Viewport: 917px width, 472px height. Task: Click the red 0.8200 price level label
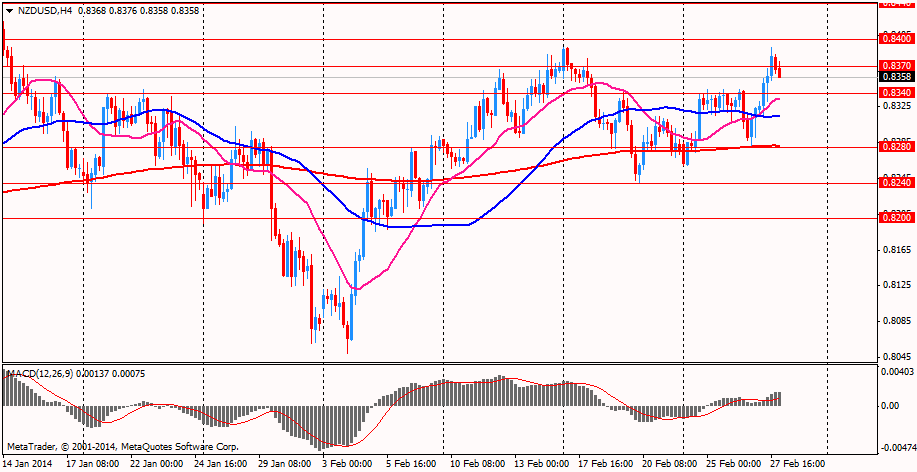coord(895,217)
